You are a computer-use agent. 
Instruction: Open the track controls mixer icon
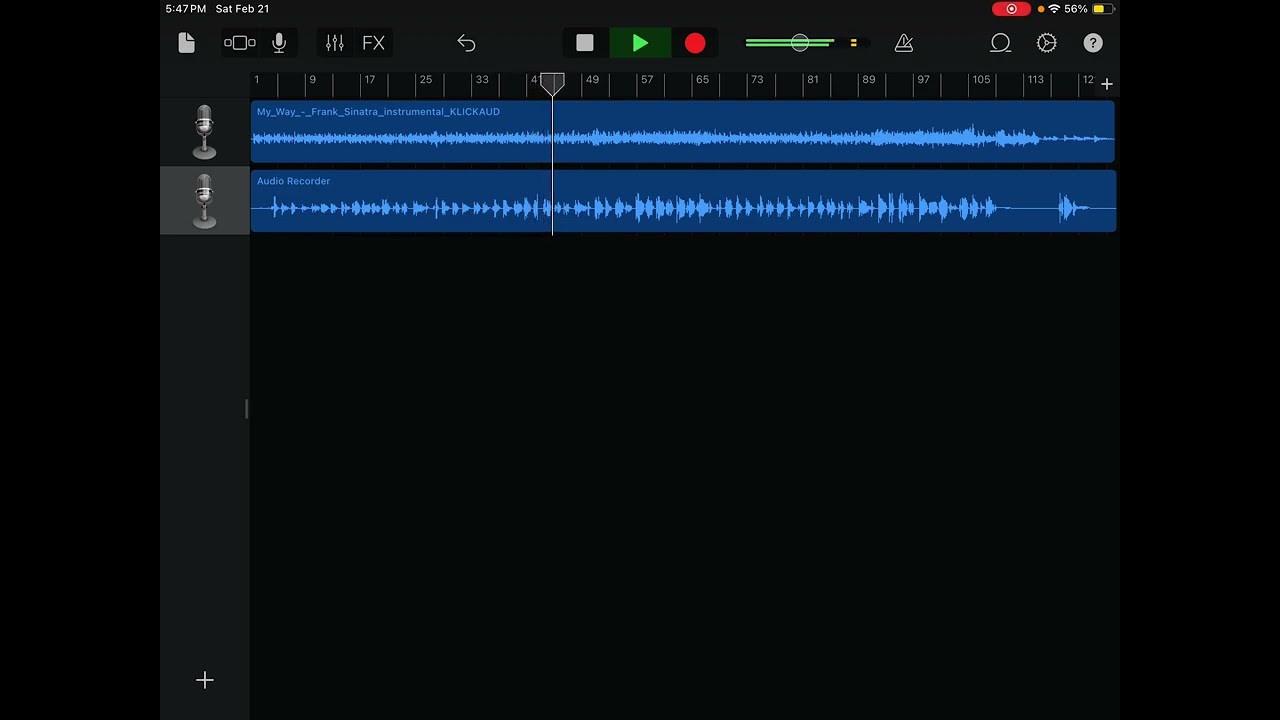click(x=335, y=43)
